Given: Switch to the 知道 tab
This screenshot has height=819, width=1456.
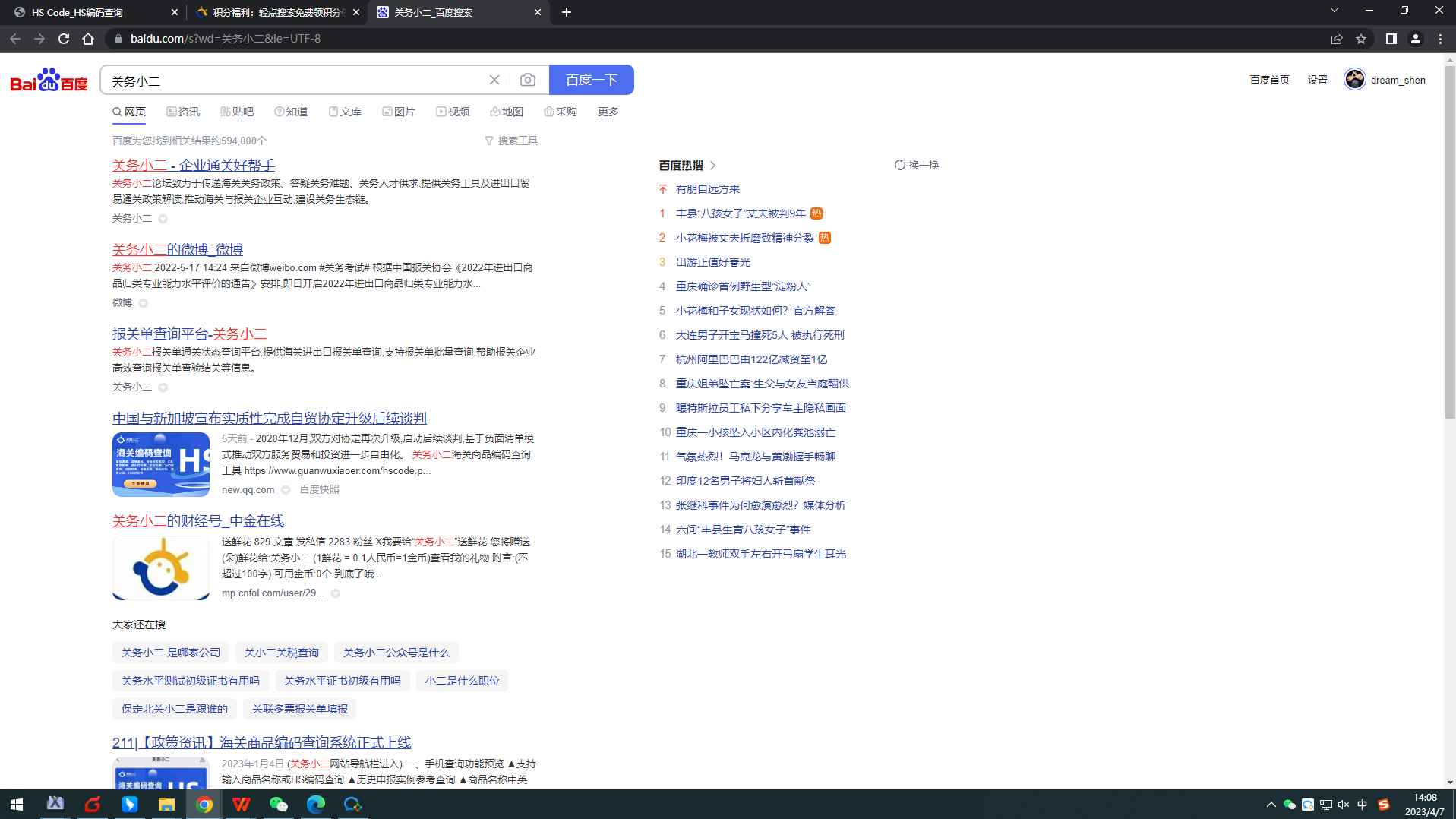Looking at the screenshot, I should (x=291, y=112).
